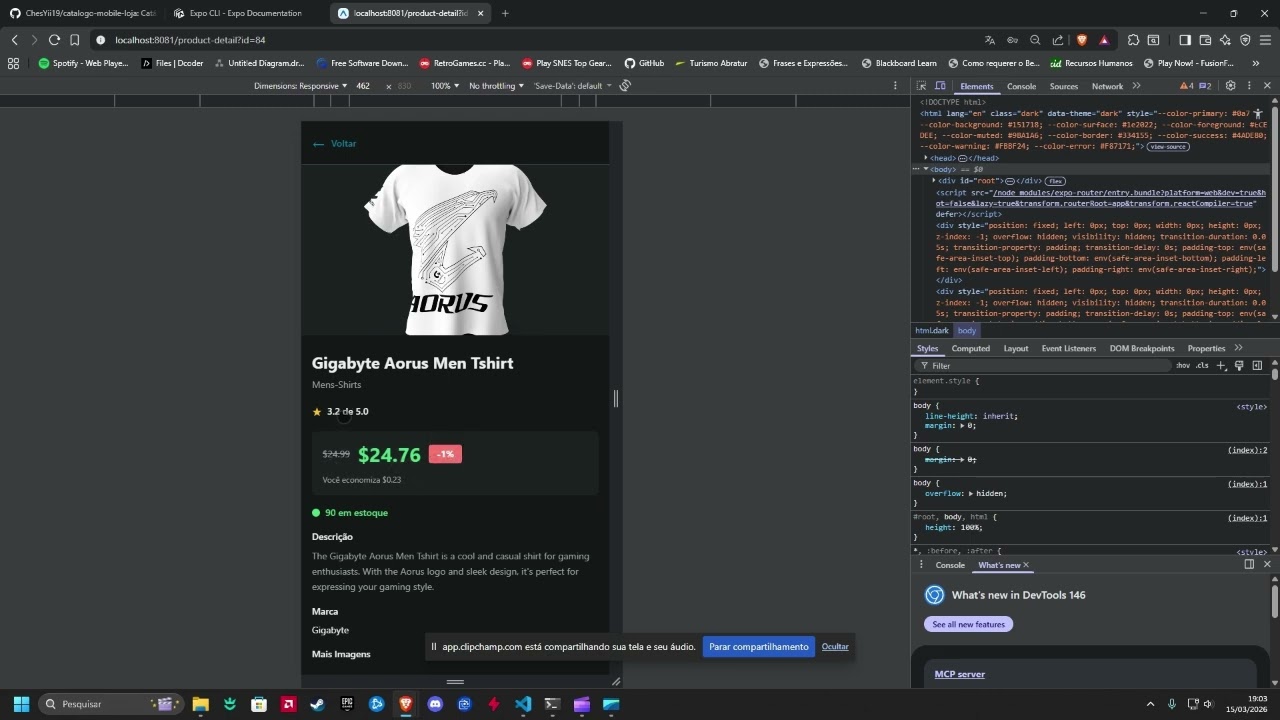Expand the overflow hidden shorthand triangle
The image size is (1280, 720).
point(970,494)
